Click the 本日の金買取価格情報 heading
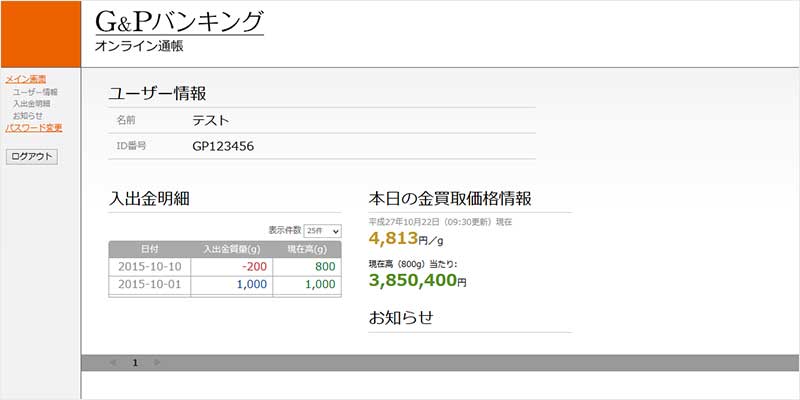 (x=449, y=198)
